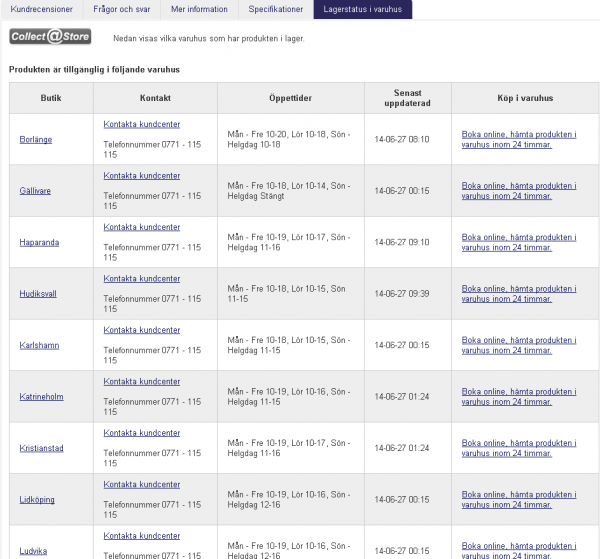Click the Collect@Store logo icon
The width and height of the screenshot is (600, 559).
click(50, 37)
